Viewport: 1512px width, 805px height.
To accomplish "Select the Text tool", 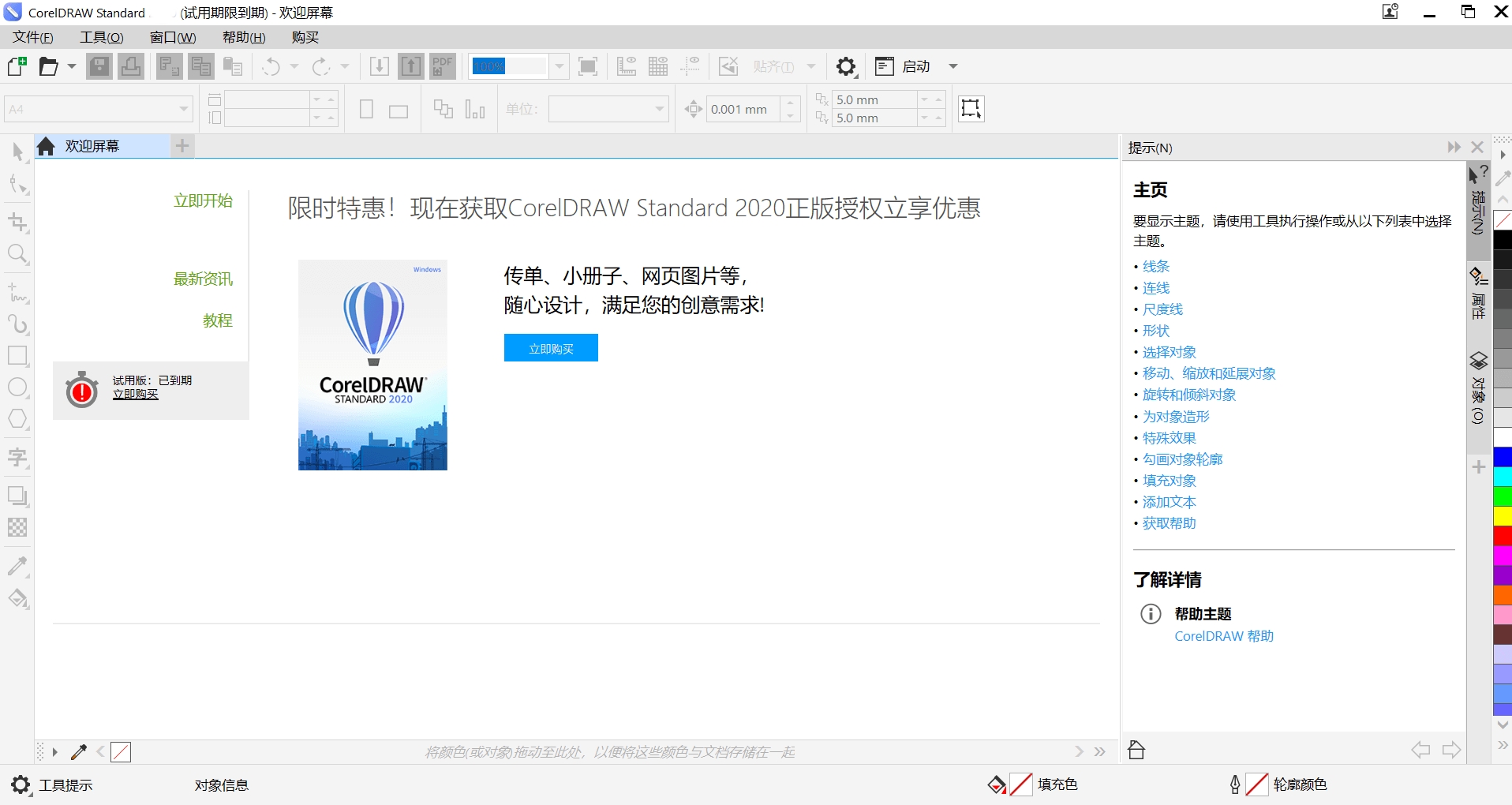I will coord(17,457).
